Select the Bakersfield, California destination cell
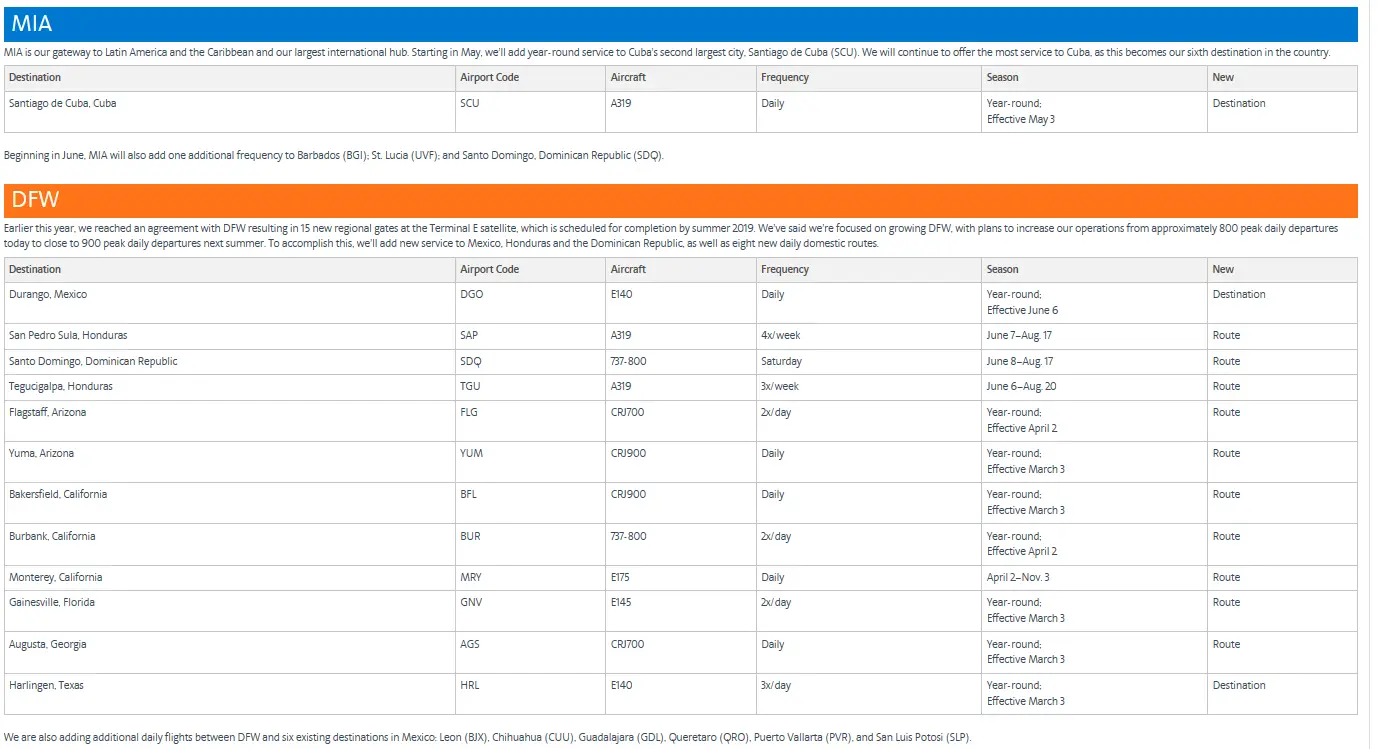Screen dimensions: 1377x749 coord(58,495)
